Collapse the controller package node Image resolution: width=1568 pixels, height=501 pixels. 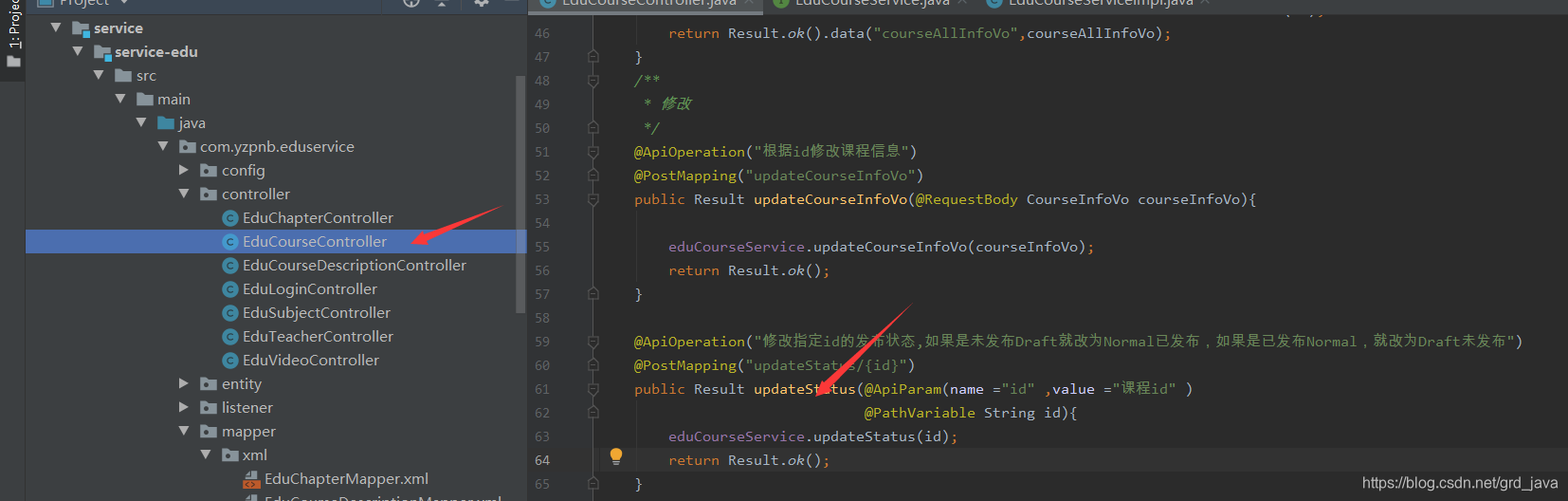(184, 195)
